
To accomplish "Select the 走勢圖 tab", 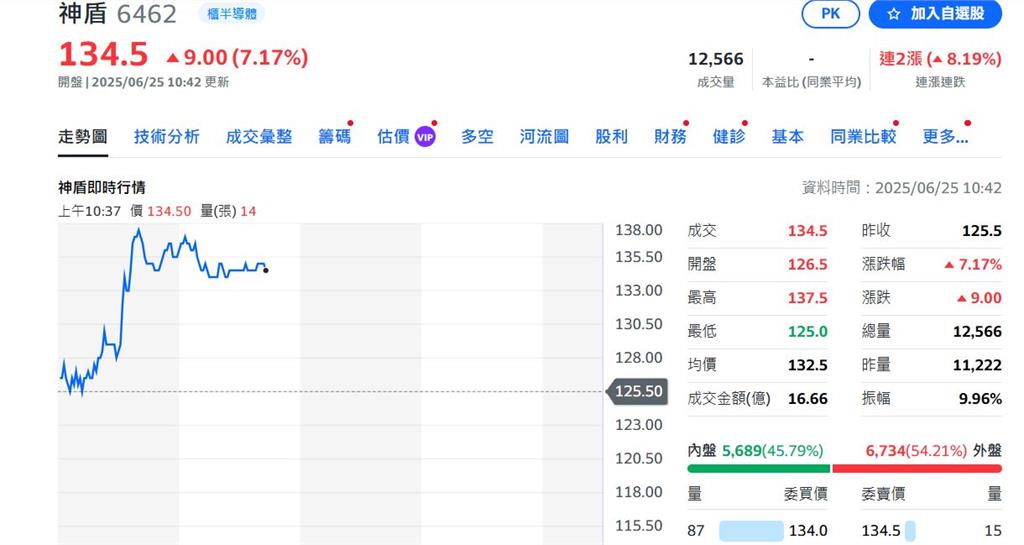I will pos(82,137).
